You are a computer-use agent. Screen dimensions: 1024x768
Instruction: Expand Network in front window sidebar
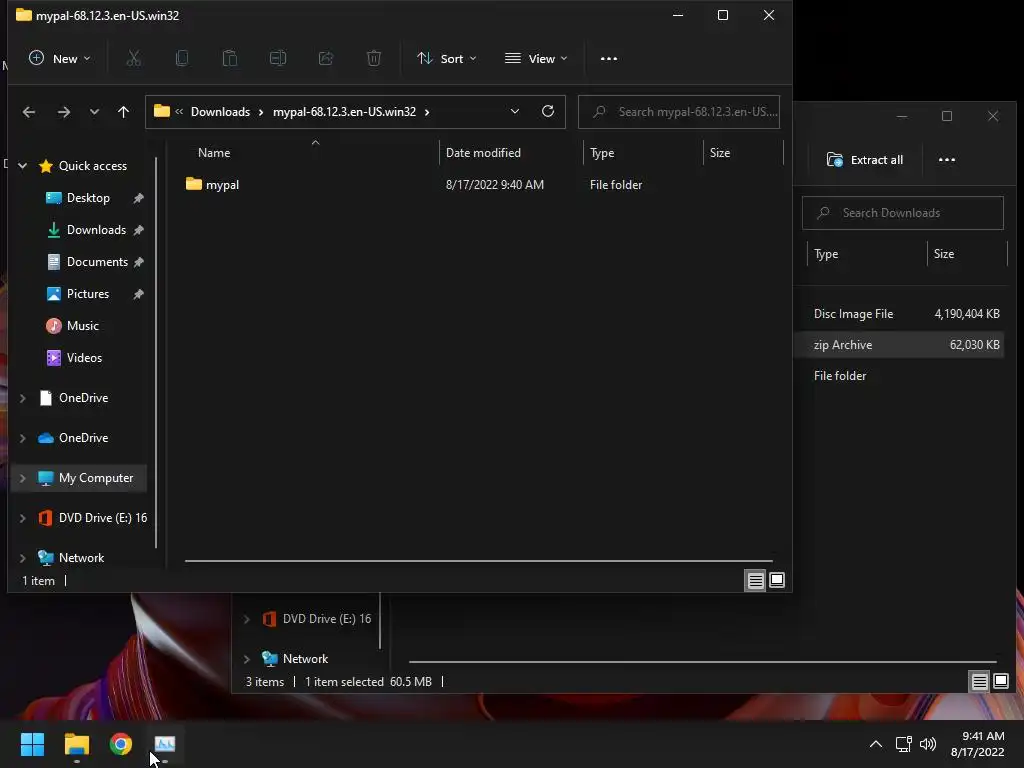[22, 558]
